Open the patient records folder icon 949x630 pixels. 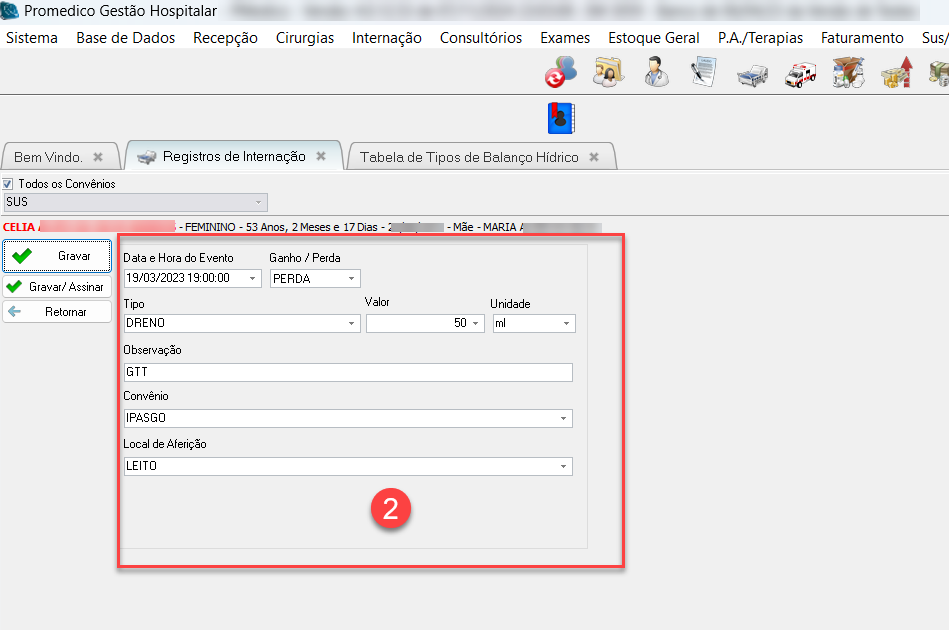[609, 72]
